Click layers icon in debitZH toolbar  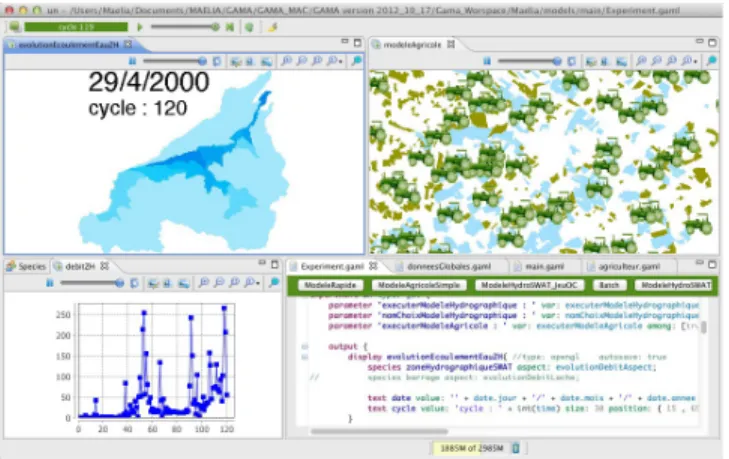153,283
